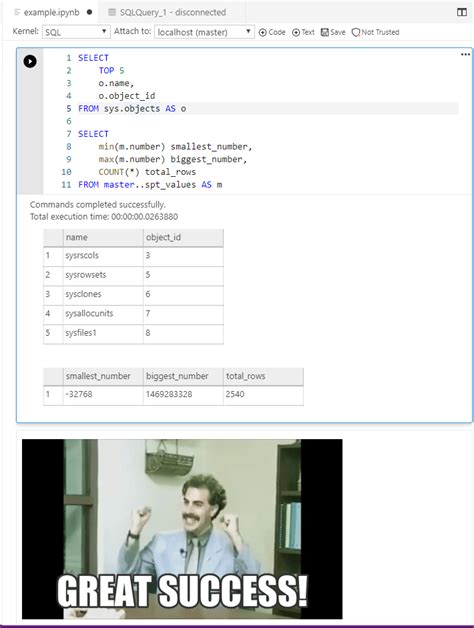
Task: Click the object_id value 8 cell
Action: 183,333
